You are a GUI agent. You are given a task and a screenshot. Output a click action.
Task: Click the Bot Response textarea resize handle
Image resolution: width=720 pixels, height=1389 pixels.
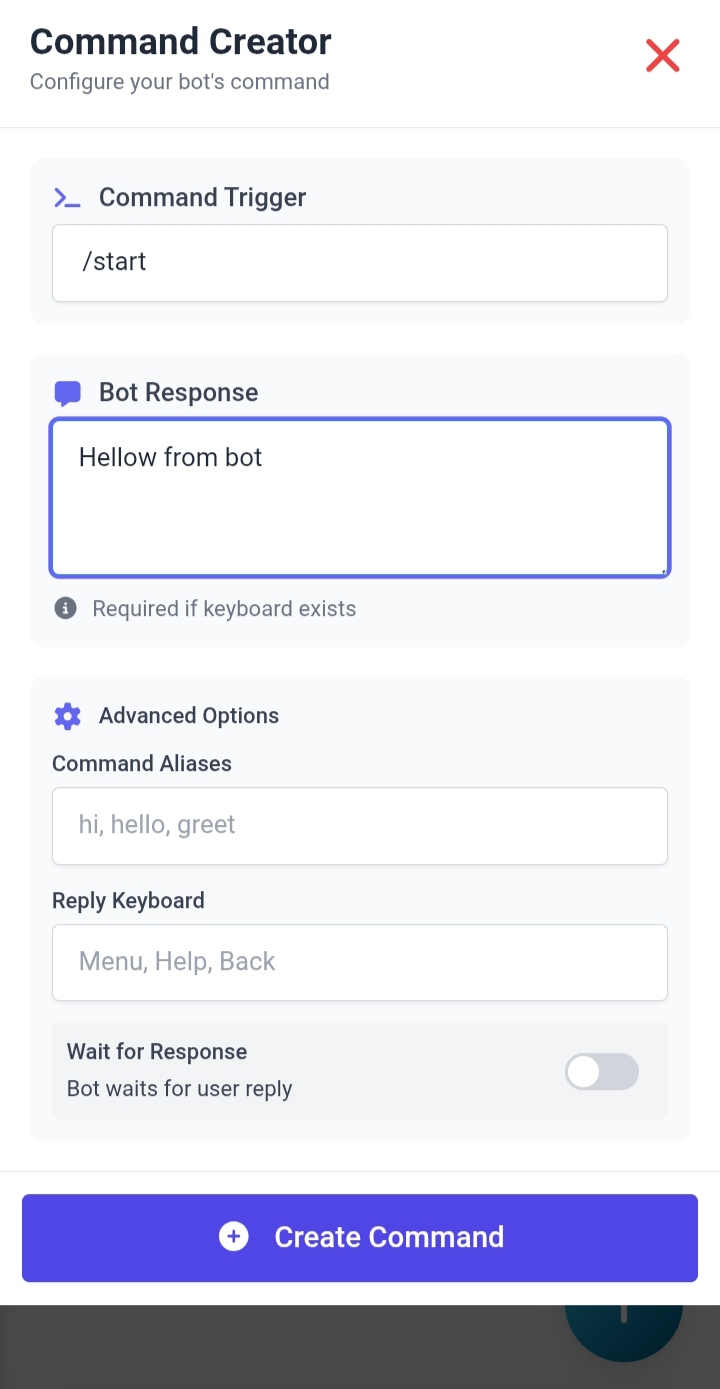coord(662,571)
